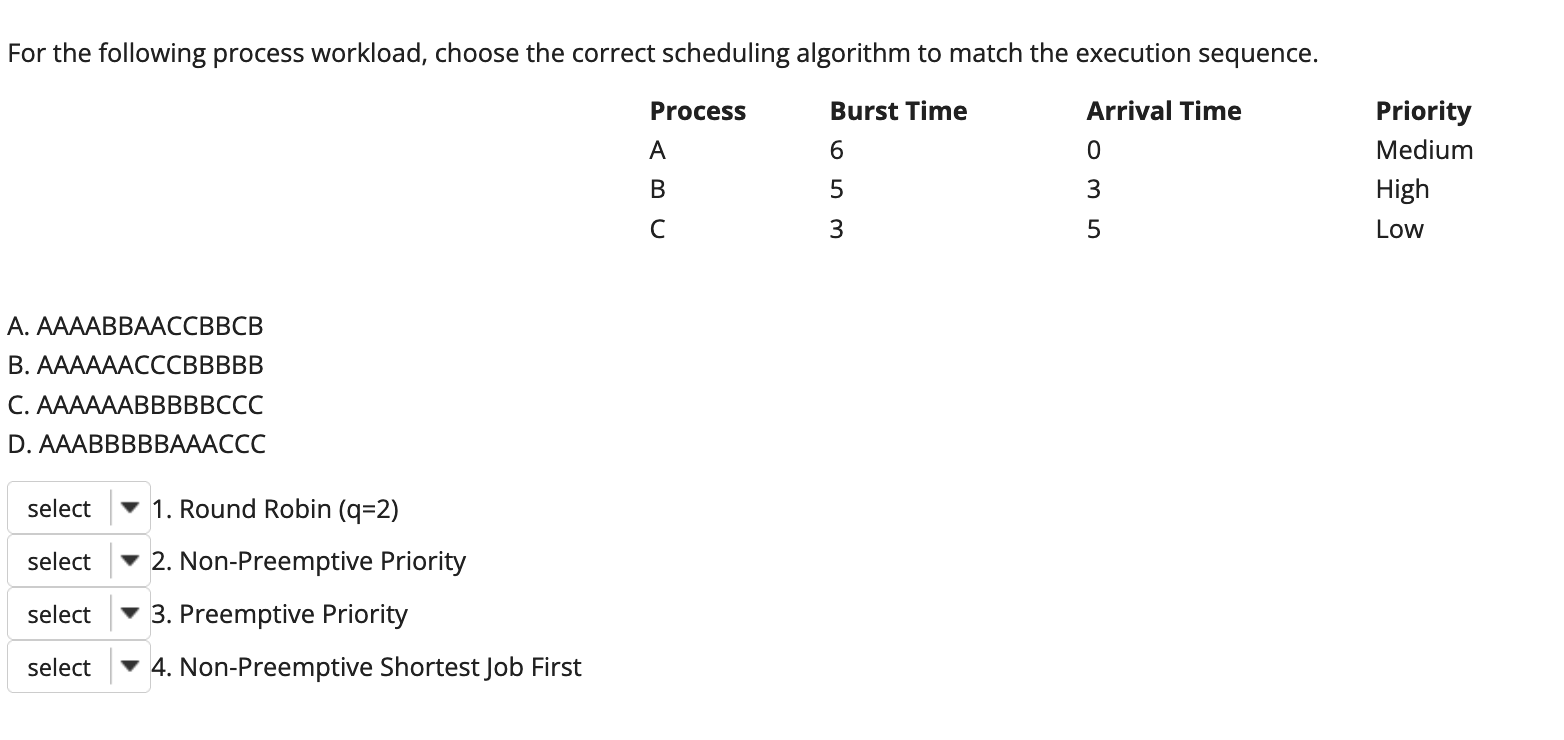1564x740 pixels.
Task: Click the question text about scheduling algorithms
Action: pyautogui.click(x=663, y=53)
